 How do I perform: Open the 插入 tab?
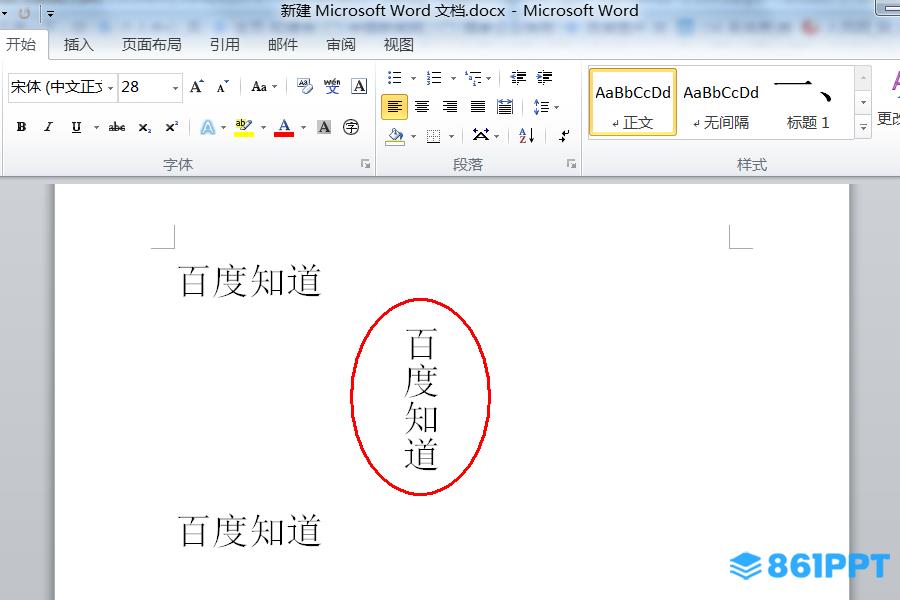click(79, 44)
